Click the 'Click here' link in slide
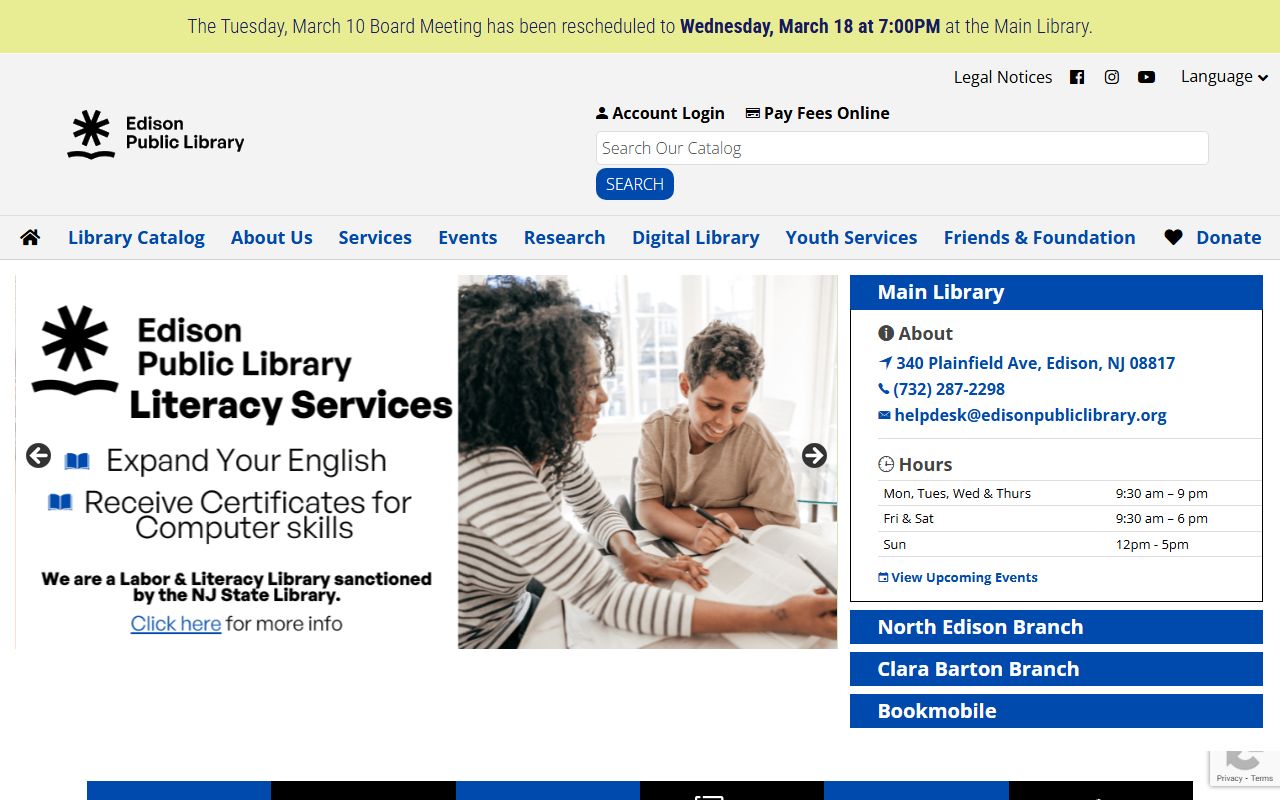1280x800 pixels. 176,623
